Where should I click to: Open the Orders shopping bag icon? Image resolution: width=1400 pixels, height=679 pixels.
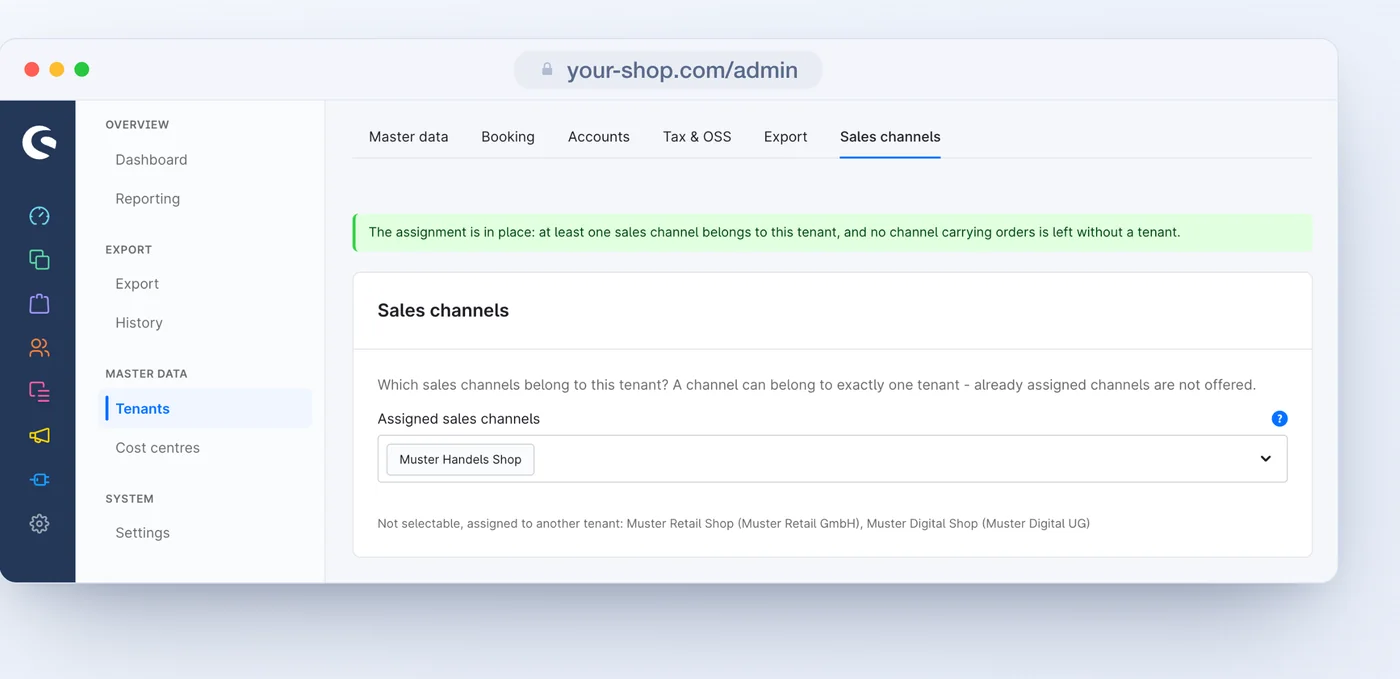click(x=39, y=303)
